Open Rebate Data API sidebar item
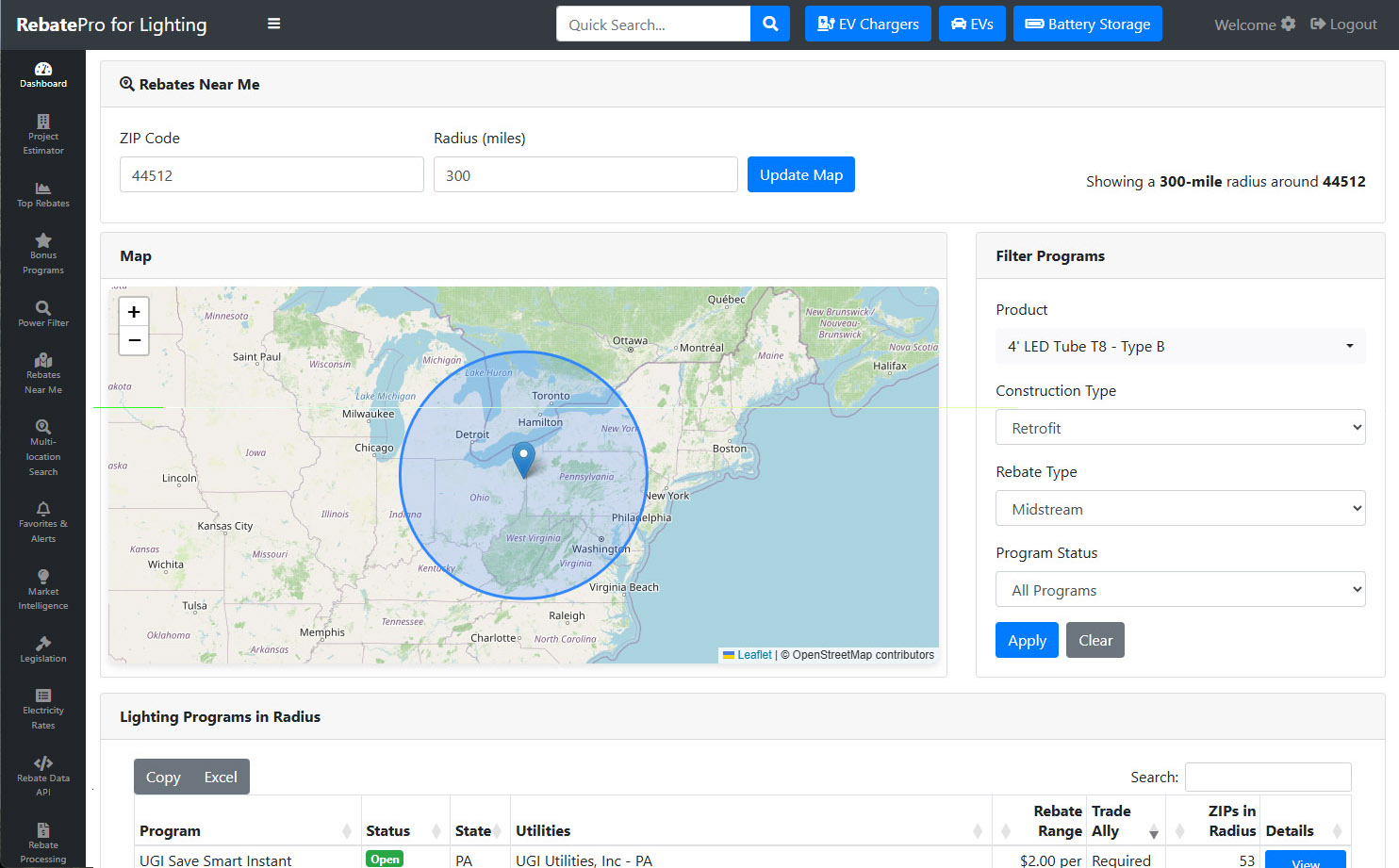Screen dimensions: 1399x868 (43, 777)
